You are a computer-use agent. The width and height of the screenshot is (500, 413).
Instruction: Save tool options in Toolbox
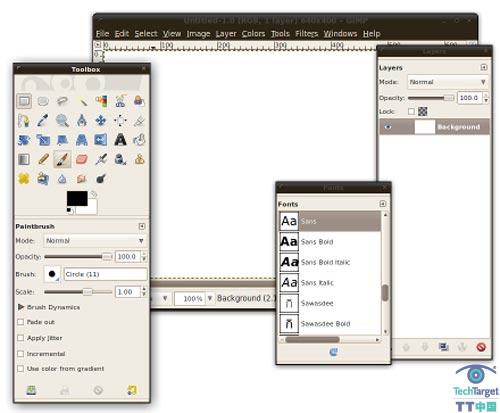31,390
